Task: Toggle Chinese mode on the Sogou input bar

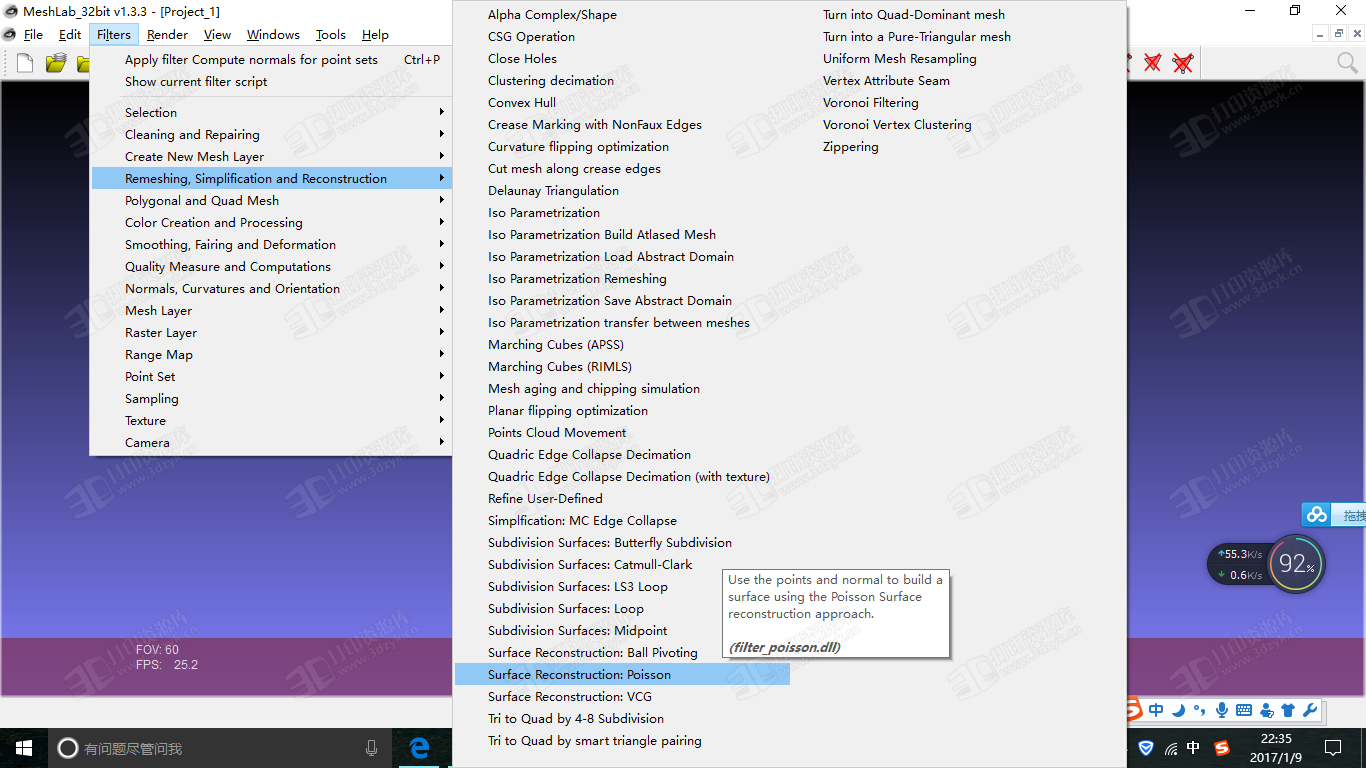Action: click(1156, 710)
